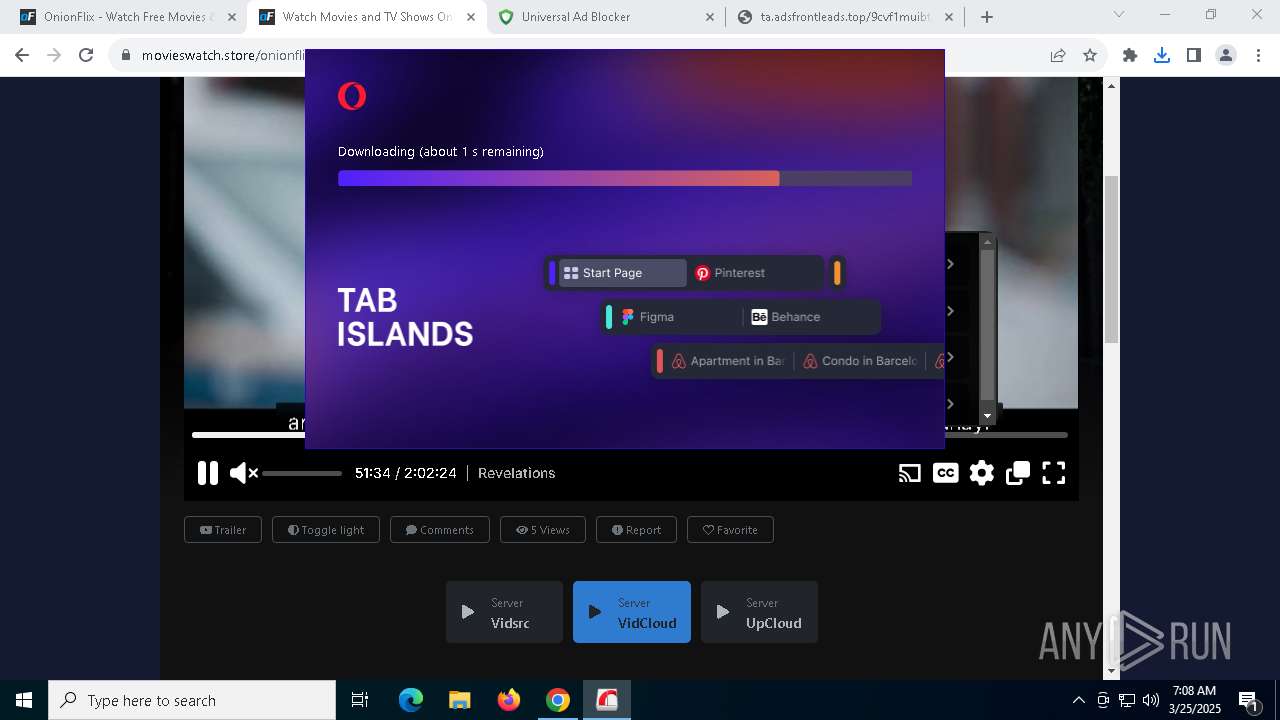Share this page icon
Screen dimensions: 1280x720
(x=1058, y=55)
